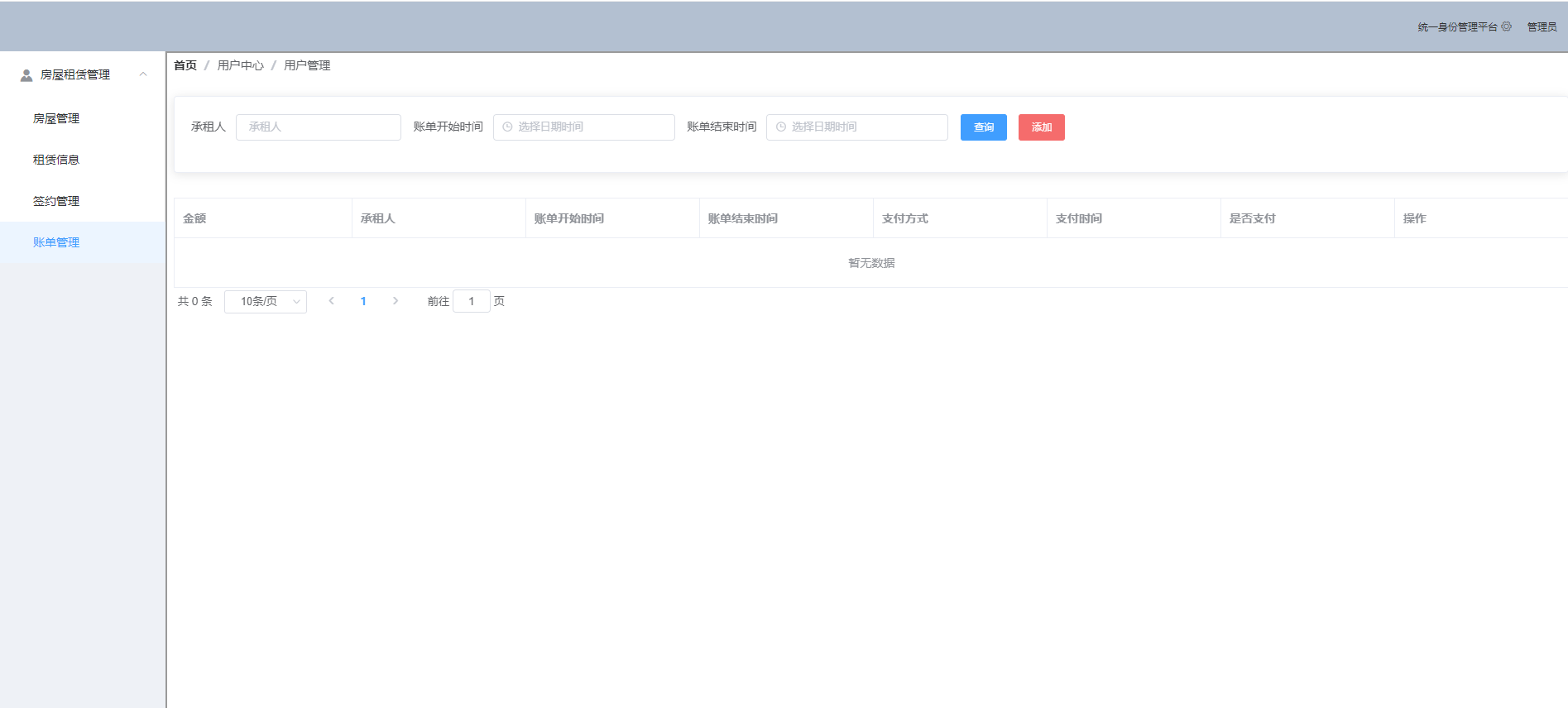The width and height of the screenshot is (1568, 708).
Task: Click 统一身份管理平台 in the header
Action: tap(1457, 27)
